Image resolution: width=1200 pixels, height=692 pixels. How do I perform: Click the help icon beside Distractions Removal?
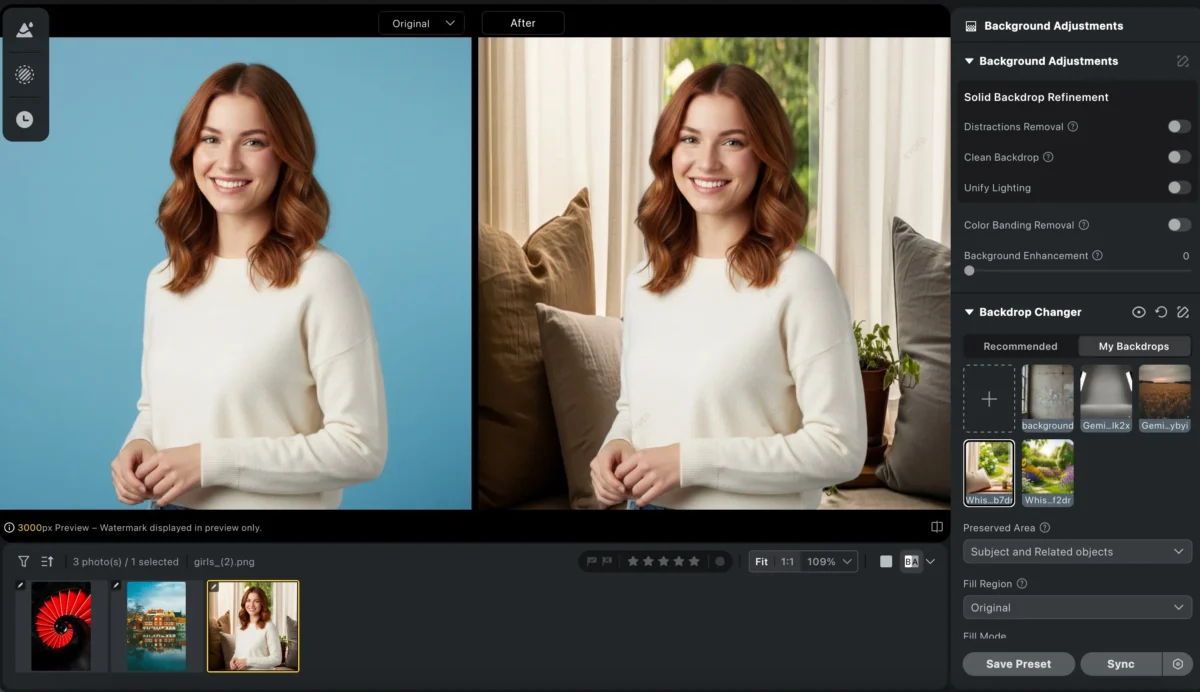click(x=1073, y=127)
